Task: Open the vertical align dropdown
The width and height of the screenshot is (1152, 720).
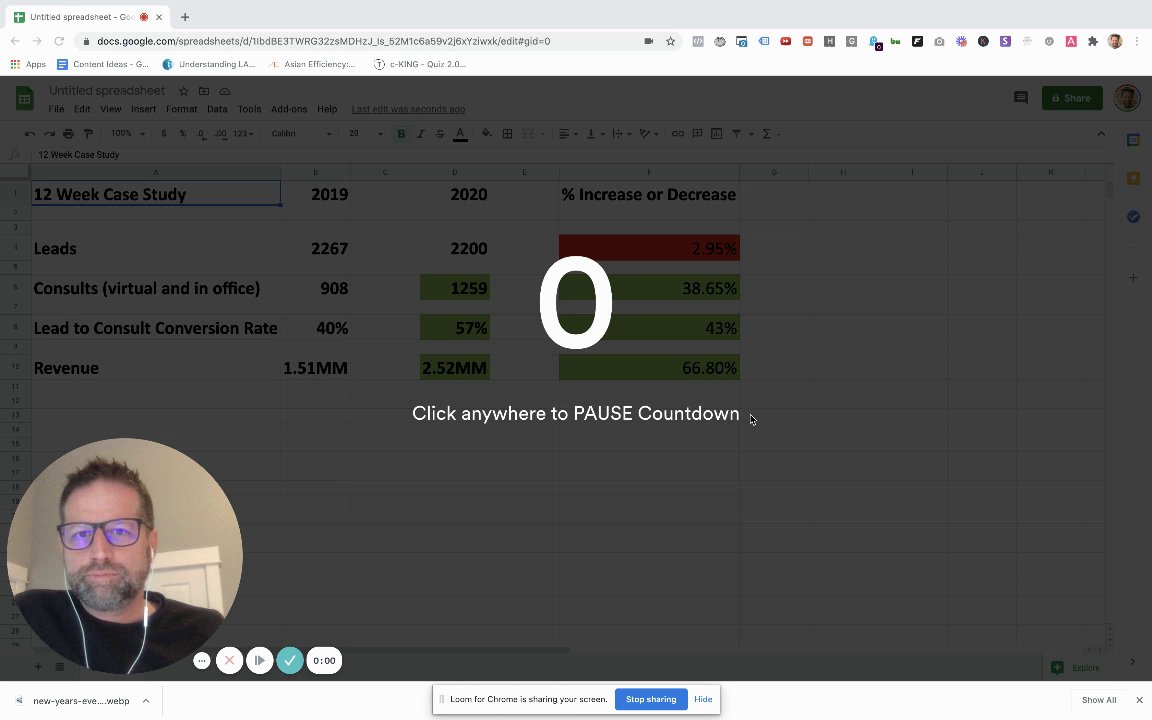Action: click(595, 134)
